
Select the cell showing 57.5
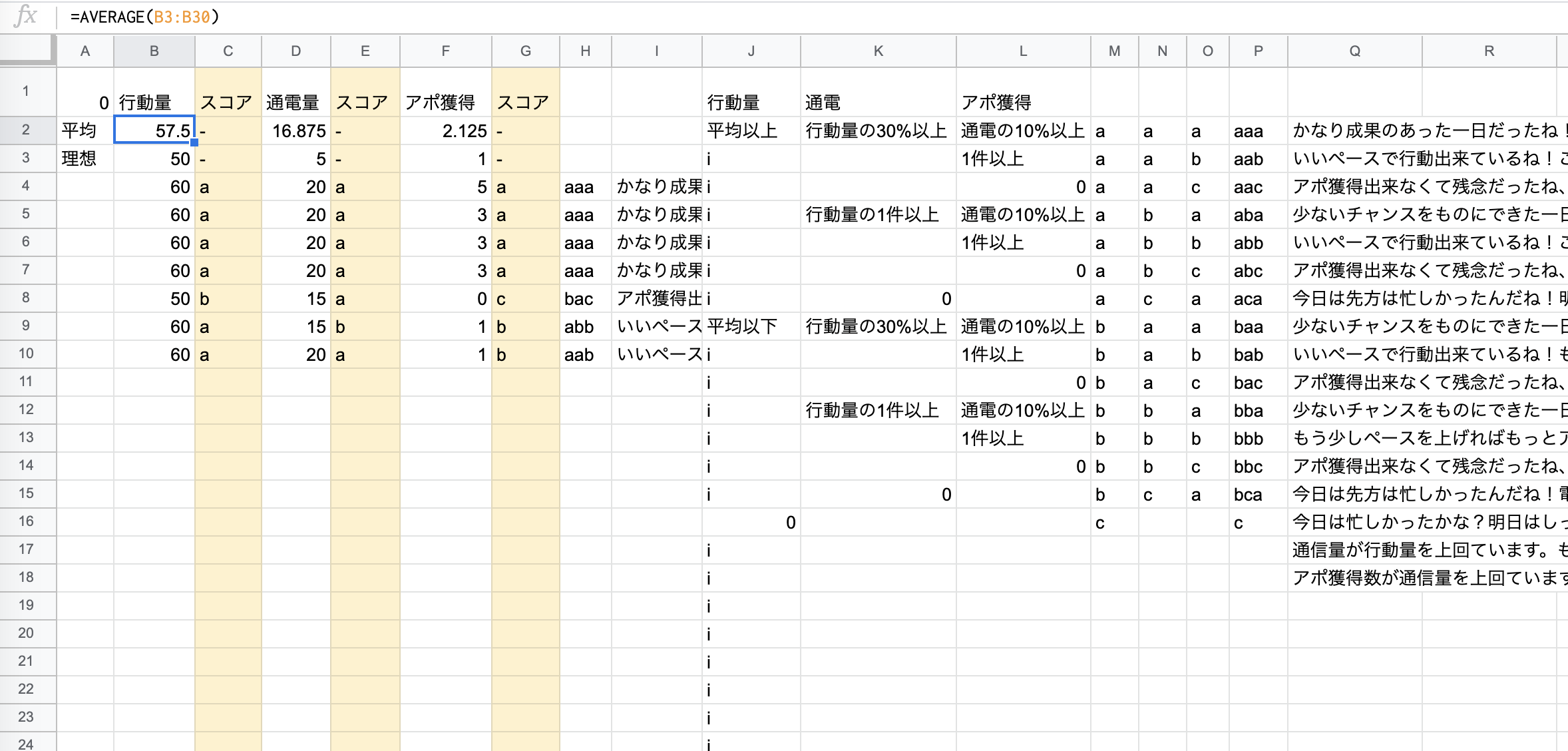point(154,130)
